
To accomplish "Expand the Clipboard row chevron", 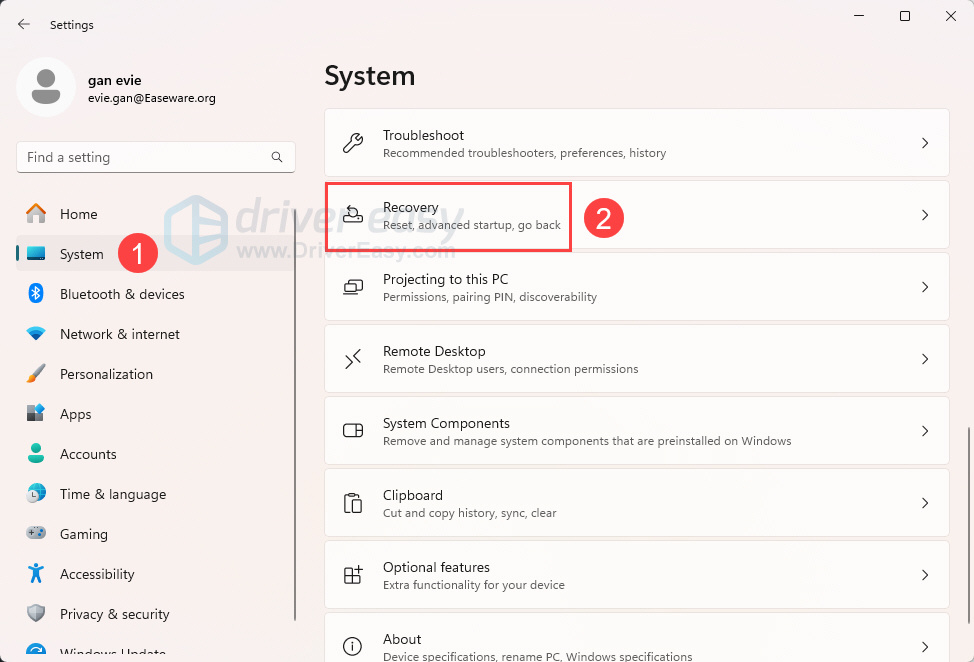I will 925,503.
